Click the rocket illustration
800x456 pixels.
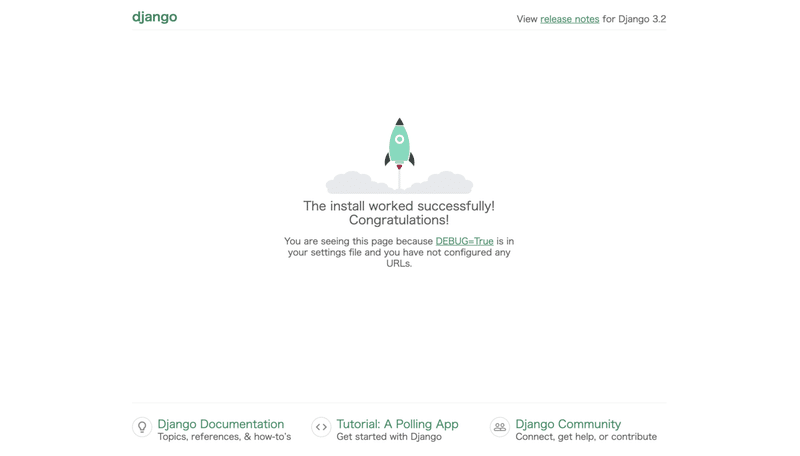point(399,156)
